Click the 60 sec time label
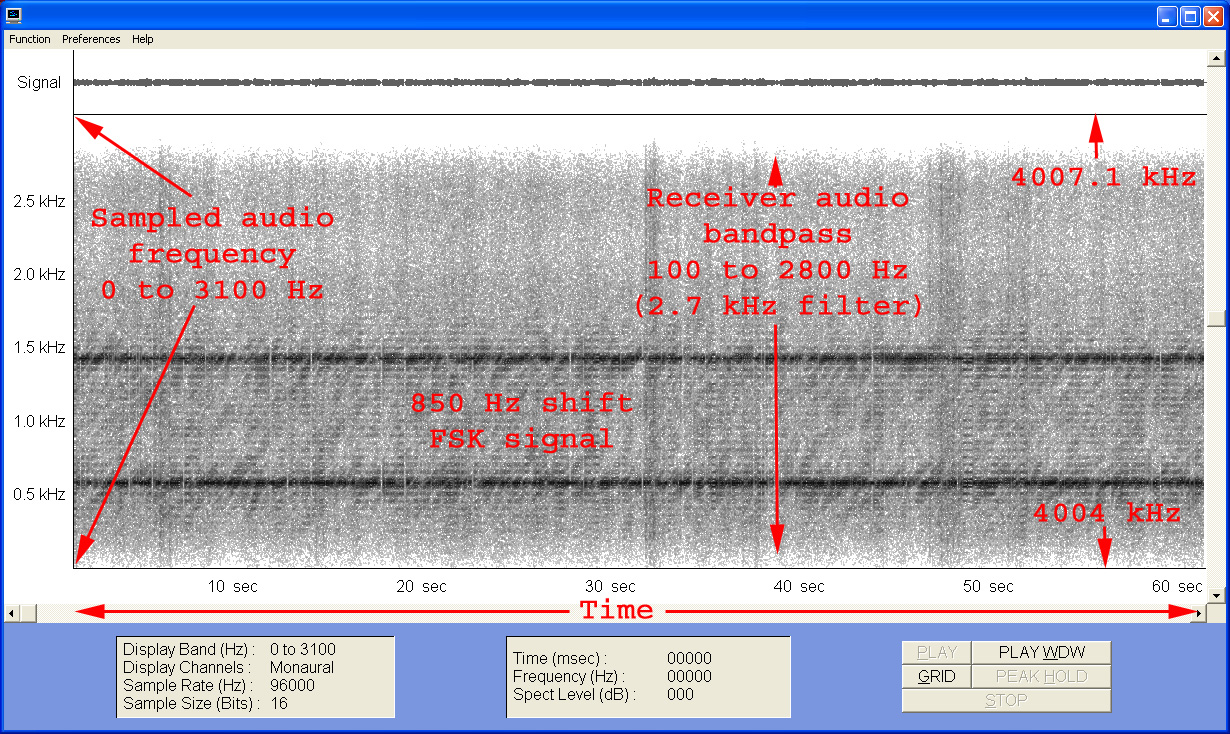Viewport: 1230px width, 734px height. click(1177, 587)
